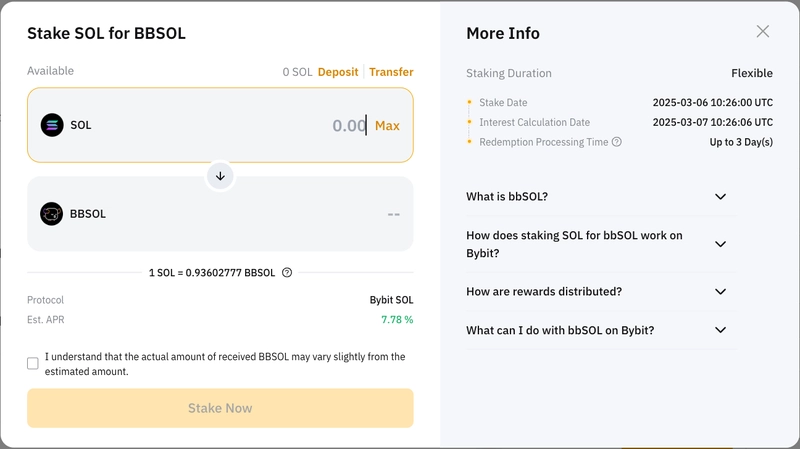Click the Bybit SOL protocol label

(391, 300)
